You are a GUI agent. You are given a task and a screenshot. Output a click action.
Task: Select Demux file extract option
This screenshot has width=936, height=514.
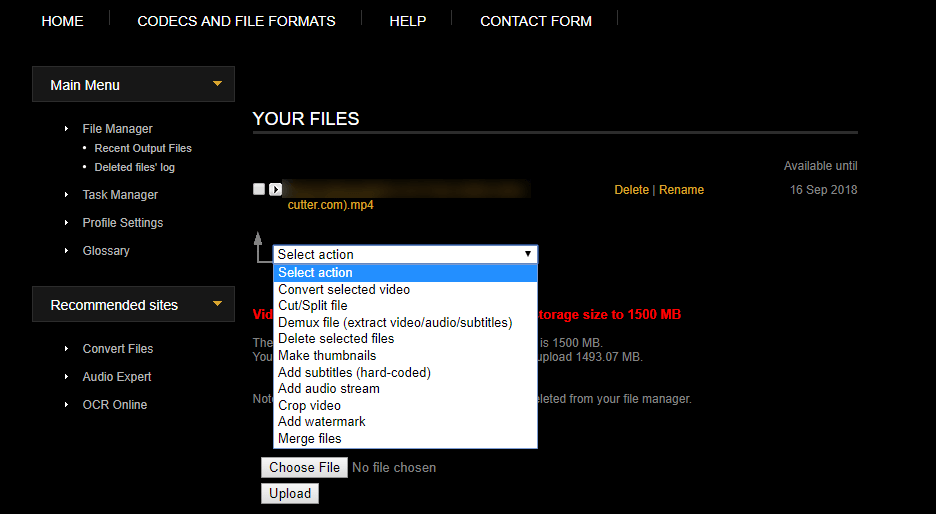395,322
